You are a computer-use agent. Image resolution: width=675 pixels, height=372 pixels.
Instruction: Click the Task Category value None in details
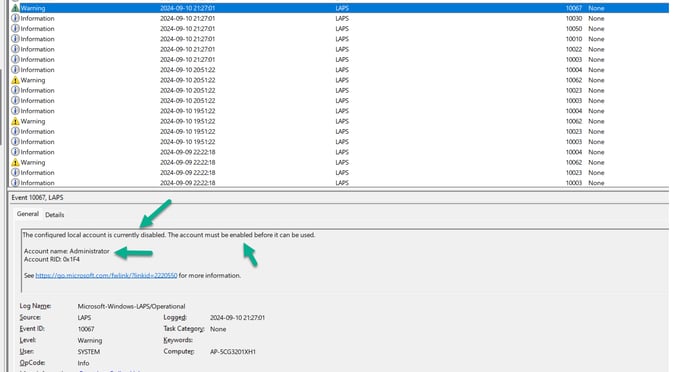(218, 329)
